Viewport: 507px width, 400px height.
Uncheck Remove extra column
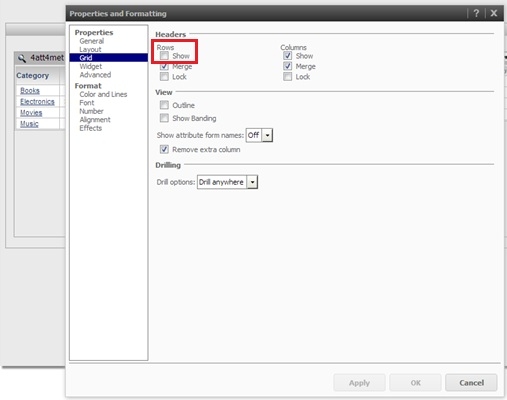[164, 149]
